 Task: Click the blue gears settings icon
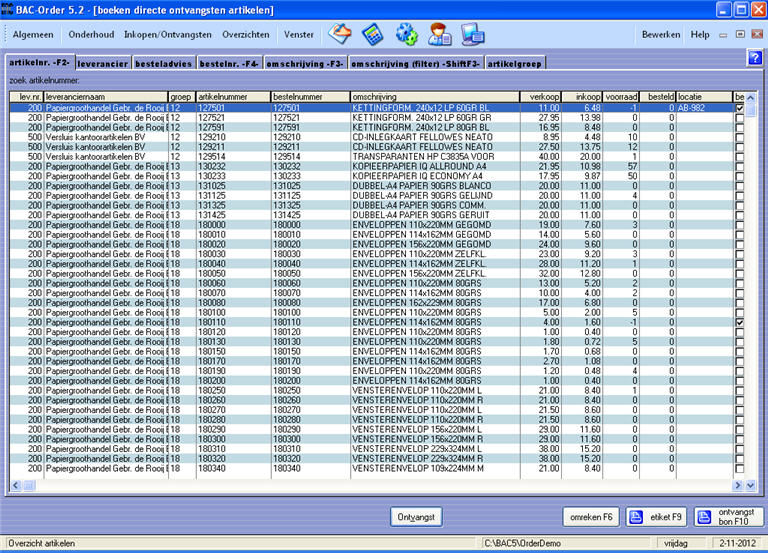(407, 34)
